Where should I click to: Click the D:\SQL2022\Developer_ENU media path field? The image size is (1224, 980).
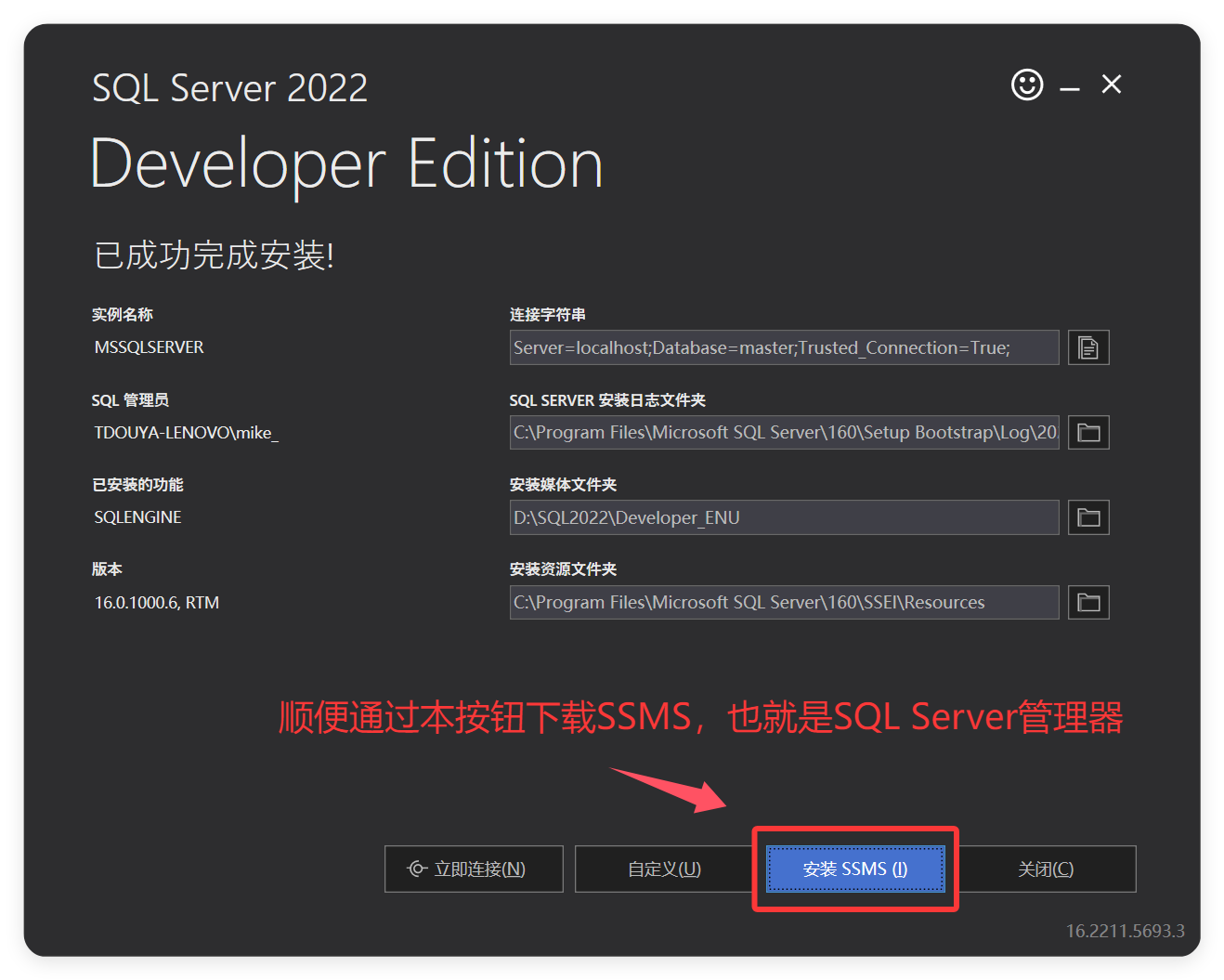(784, 517)
